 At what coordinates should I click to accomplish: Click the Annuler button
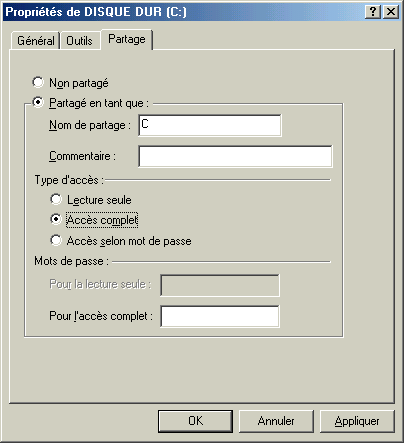pyautogui.click(x=276, y=421)
